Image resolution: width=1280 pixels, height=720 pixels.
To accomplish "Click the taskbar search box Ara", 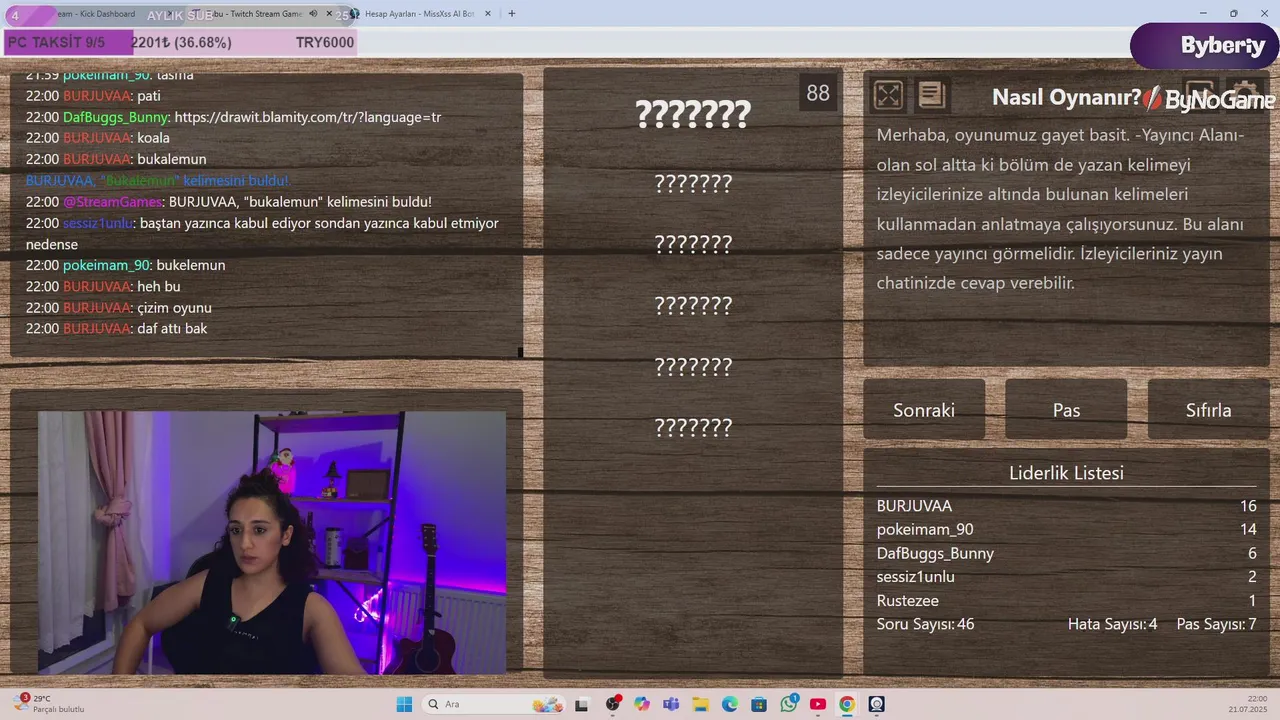I will click(x=492, y=704).
